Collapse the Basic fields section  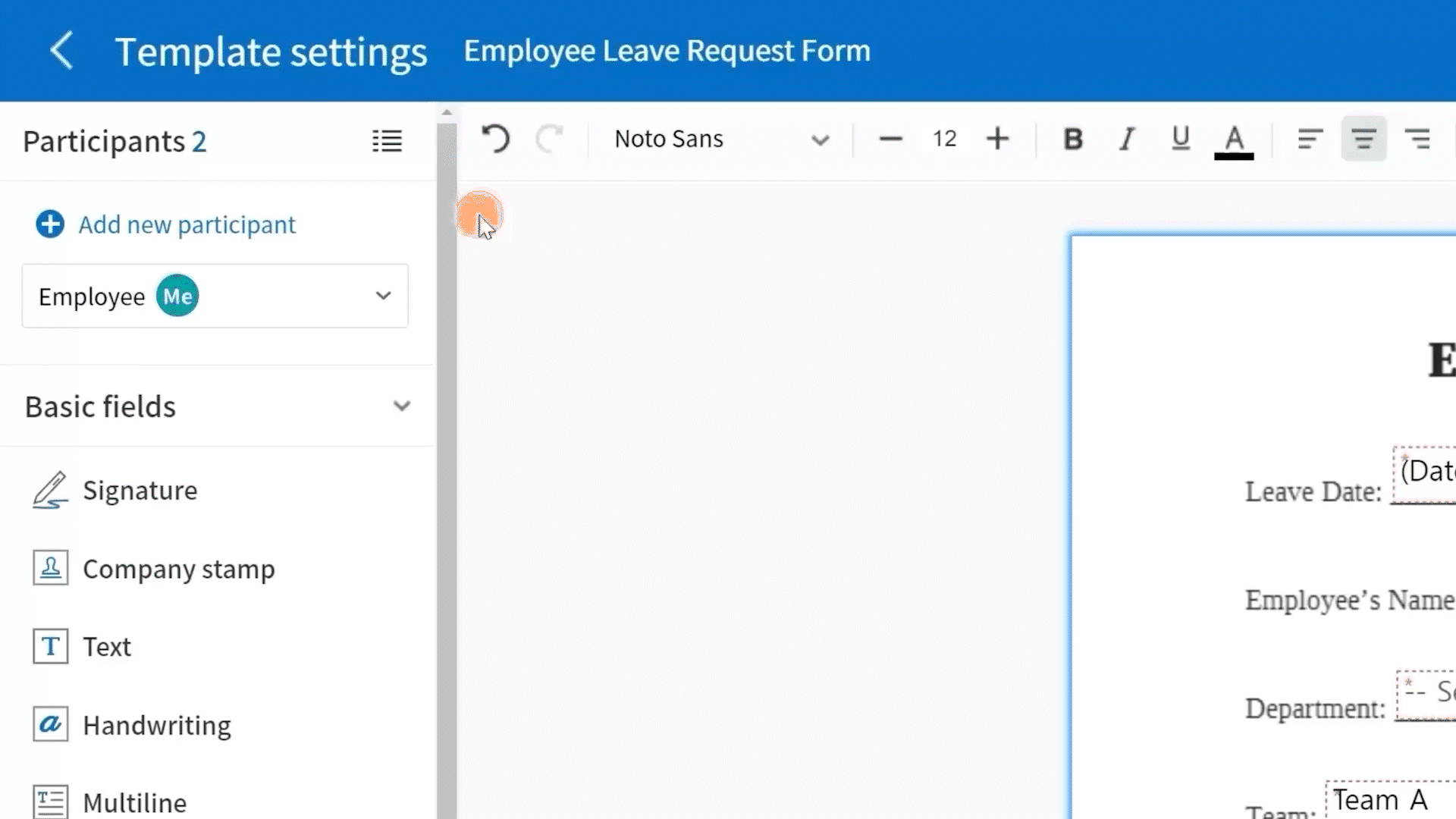pyautogui.click(x=402, y=406)
